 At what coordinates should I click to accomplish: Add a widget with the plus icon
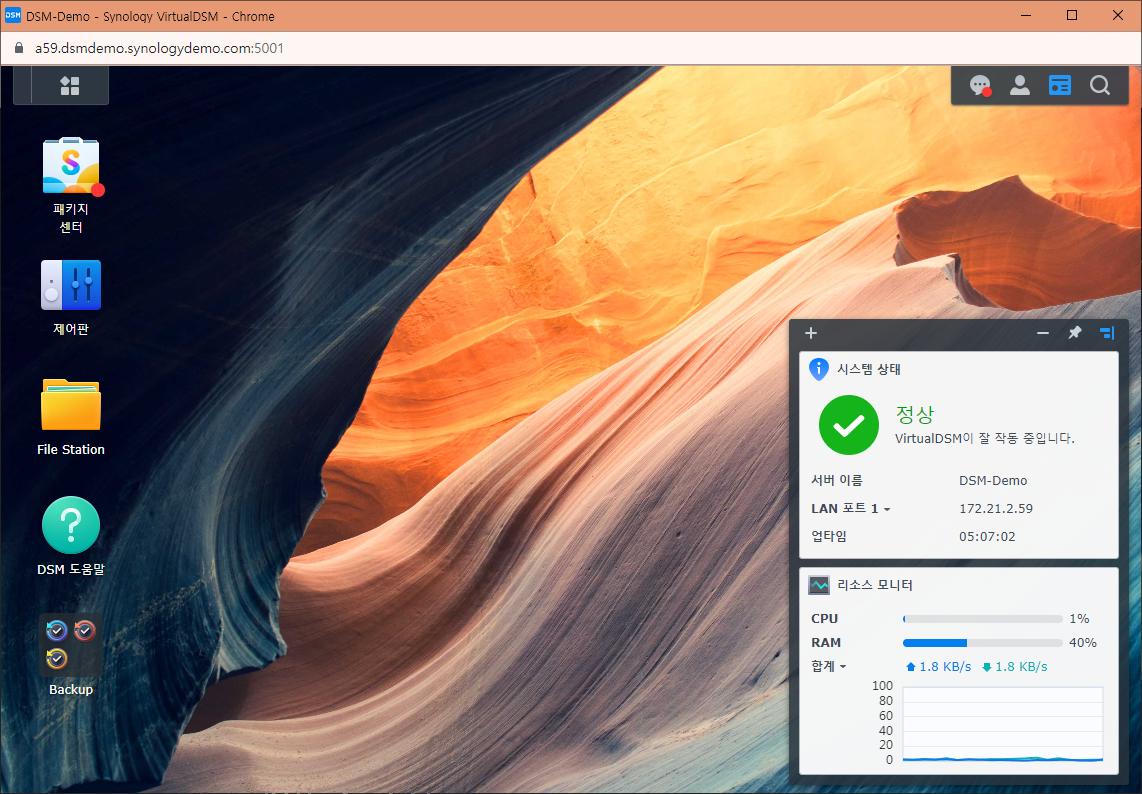click(811, 333)
